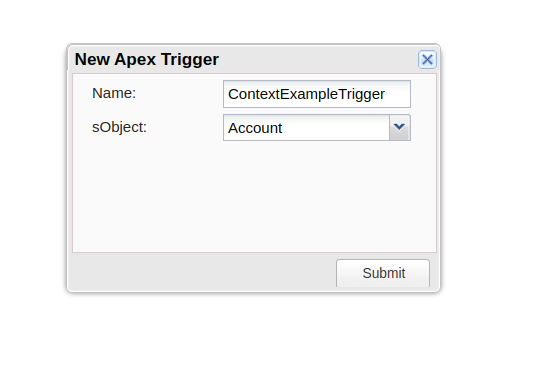Viewport: 545px width, 382px height.
Task: Click the Name input field
Action: [x=317, y=94]
